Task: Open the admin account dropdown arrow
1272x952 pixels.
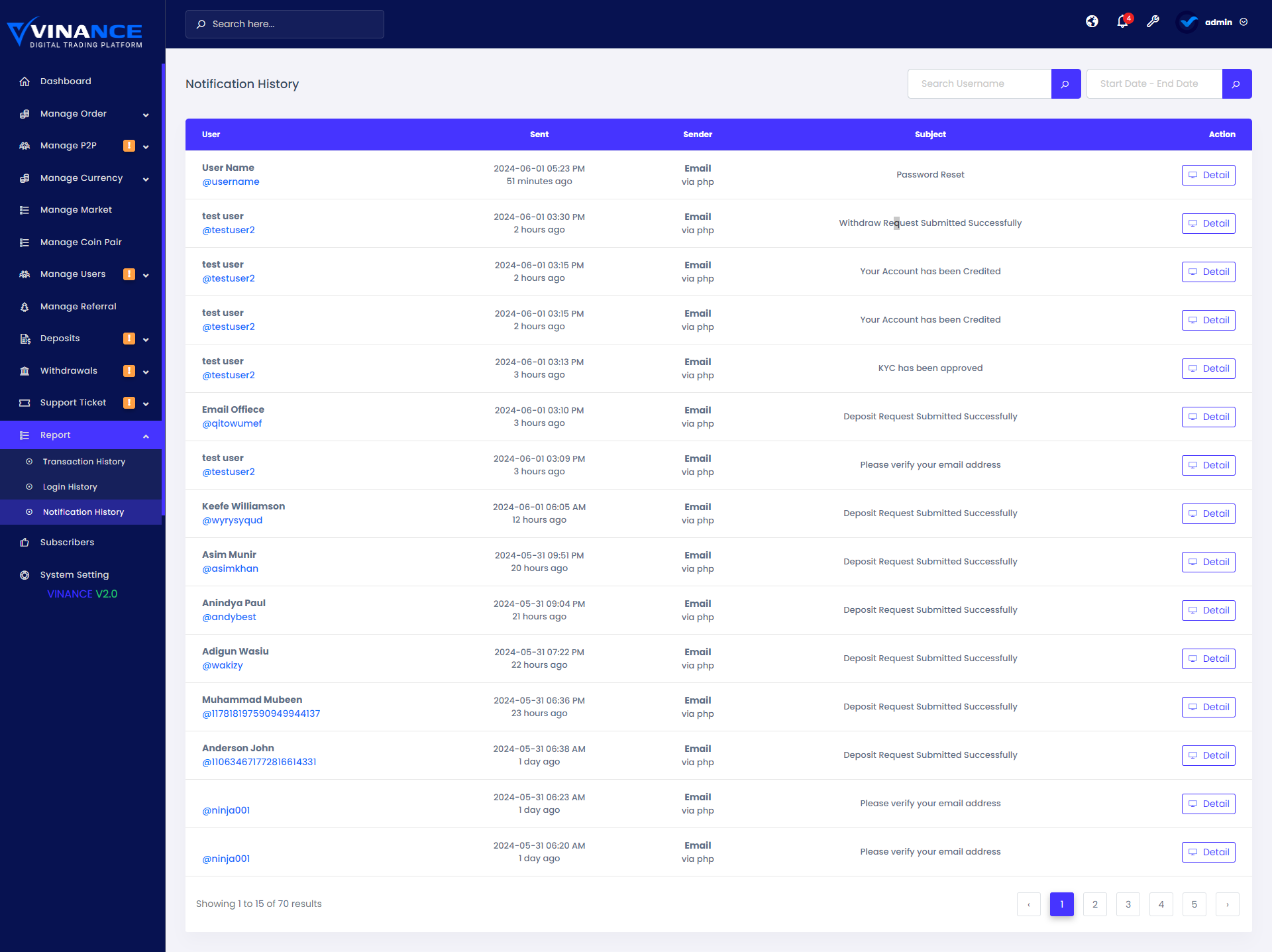Action: tap(1244, 22)
